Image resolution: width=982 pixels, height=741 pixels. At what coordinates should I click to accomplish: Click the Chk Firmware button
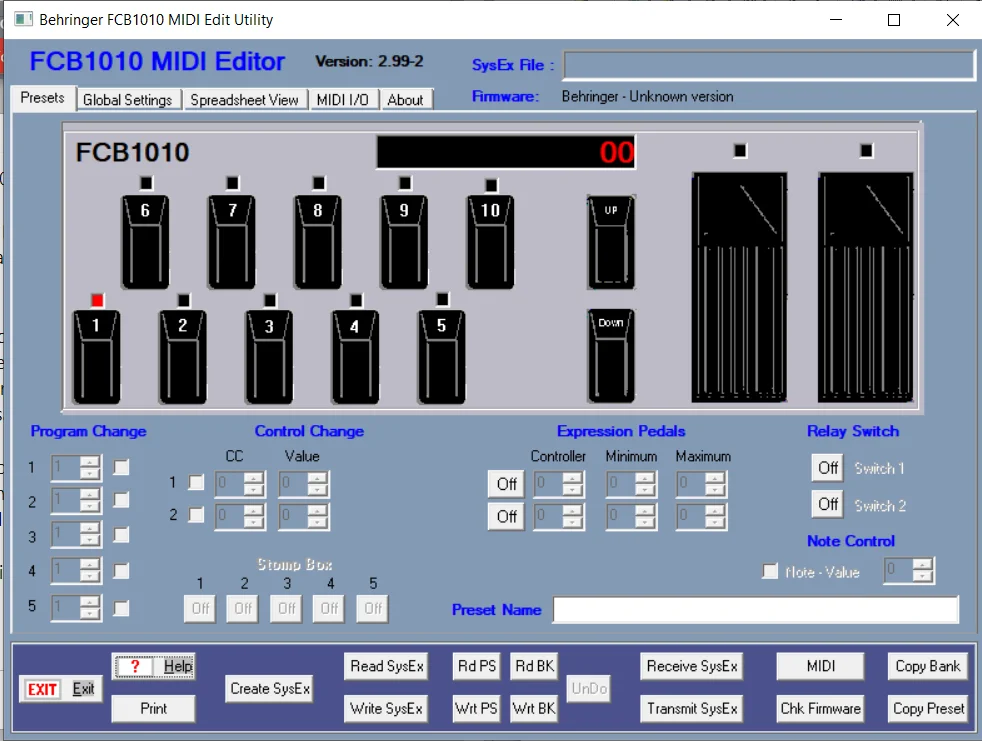(x=820, y=709)
